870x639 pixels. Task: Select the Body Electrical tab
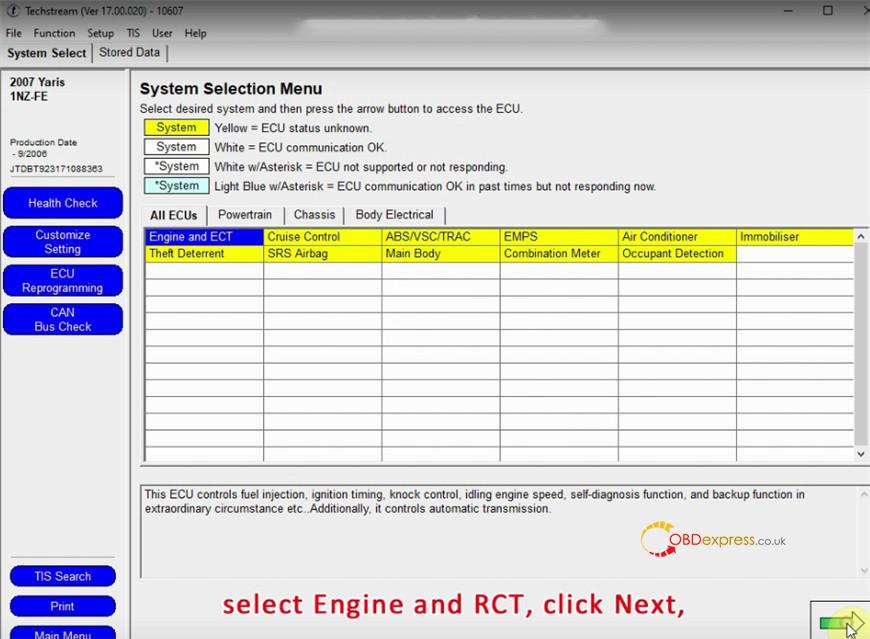[x=394, y=215]
